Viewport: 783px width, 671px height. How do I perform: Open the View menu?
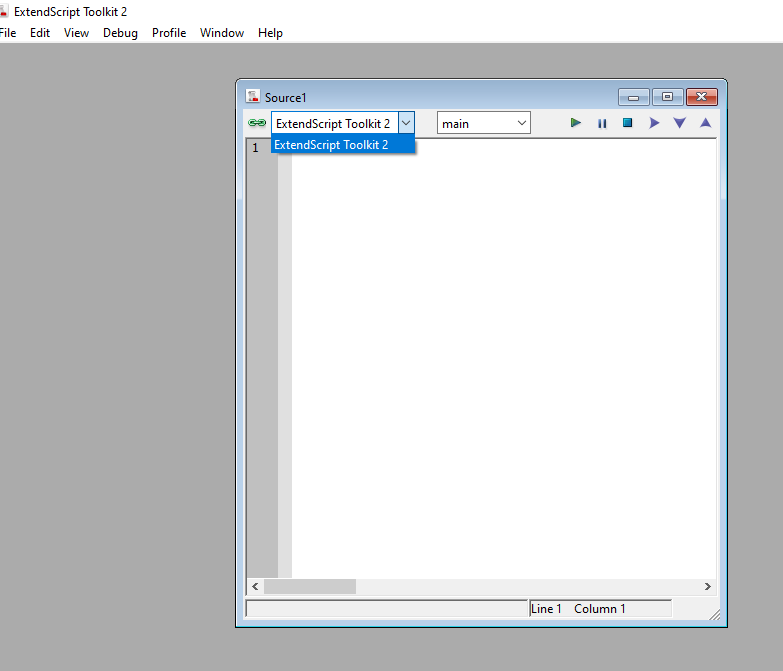click(x=76, y=33)
